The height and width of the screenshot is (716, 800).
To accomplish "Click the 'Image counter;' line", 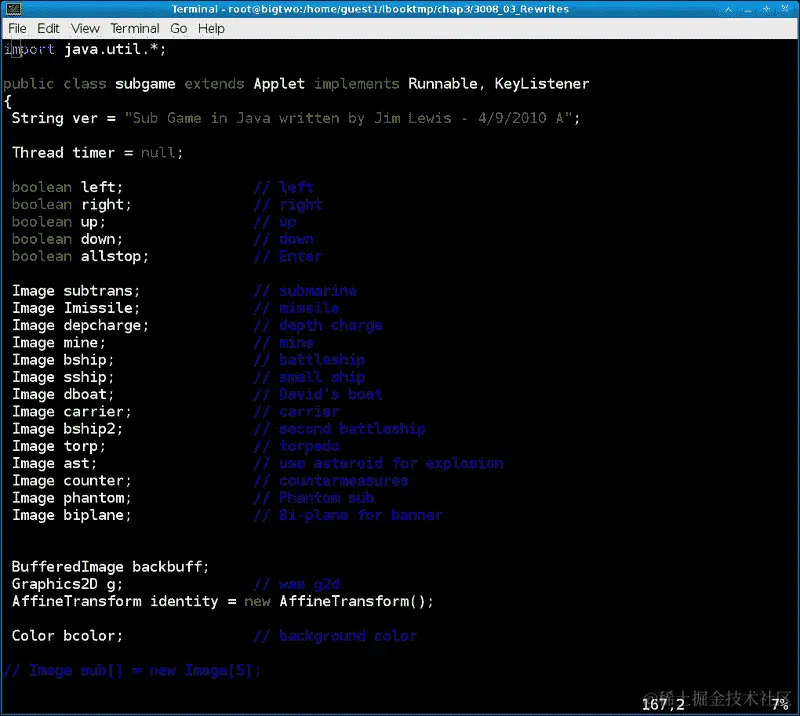I will pos(71,481).
